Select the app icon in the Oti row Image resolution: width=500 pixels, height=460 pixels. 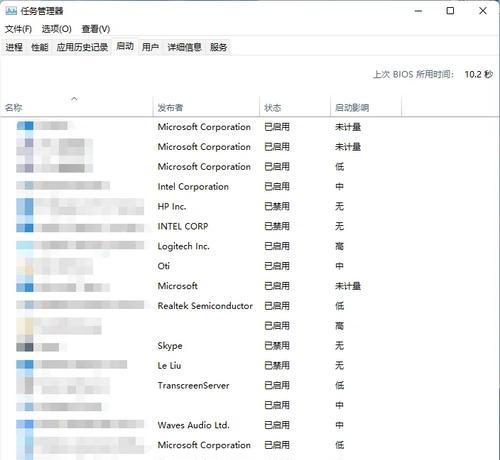point(25,266)
